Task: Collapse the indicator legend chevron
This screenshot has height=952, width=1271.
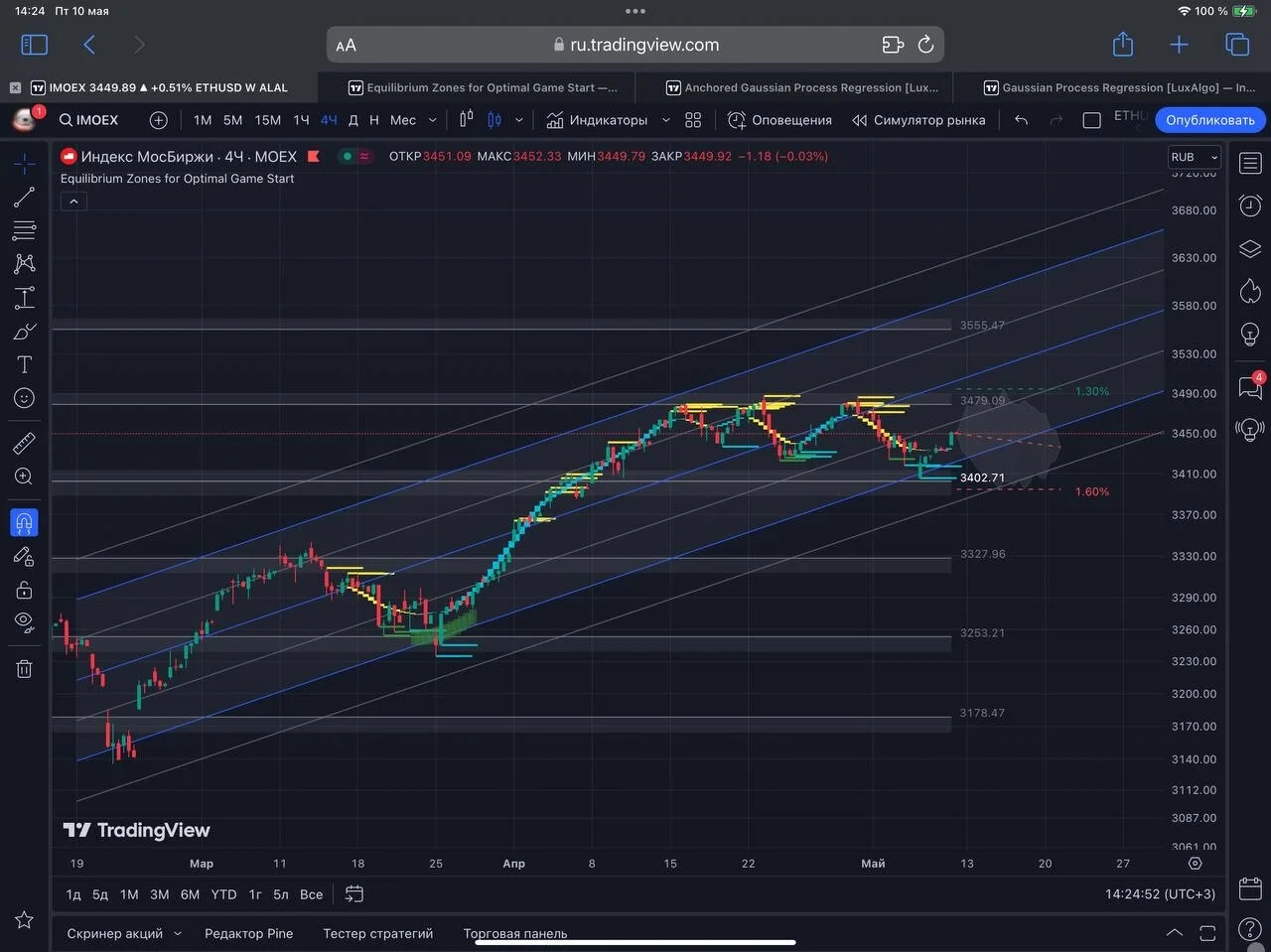Action: pos(73,201)
